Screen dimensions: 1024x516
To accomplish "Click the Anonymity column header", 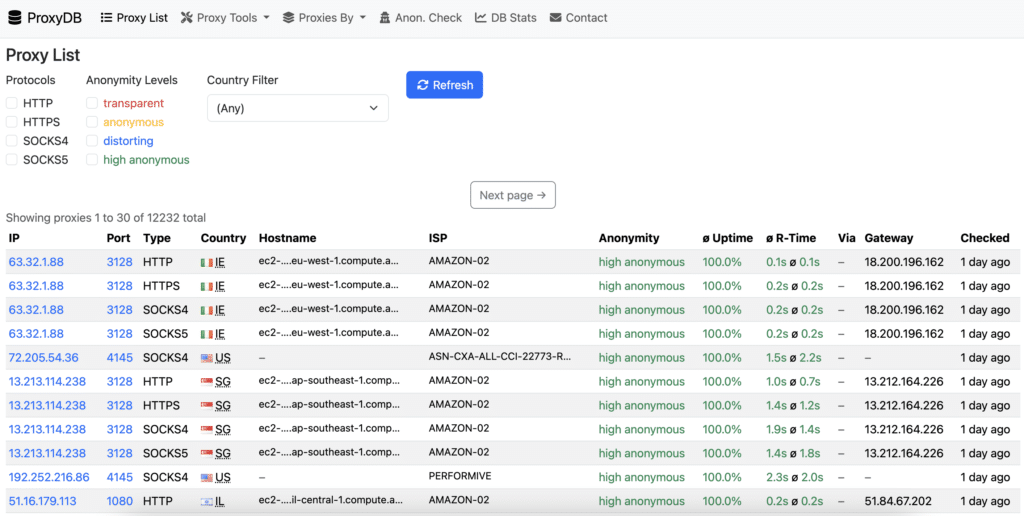I will click(x=629, y=238).
